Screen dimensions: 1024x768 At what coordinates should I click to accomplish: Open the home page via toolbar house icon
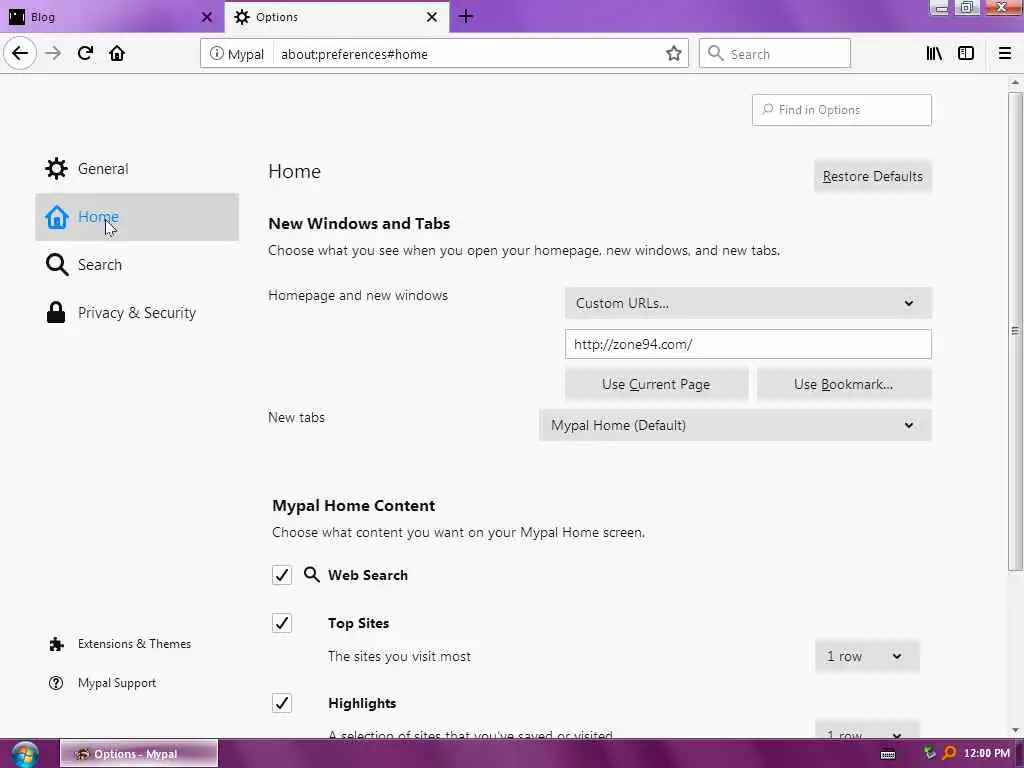point(117,53)
